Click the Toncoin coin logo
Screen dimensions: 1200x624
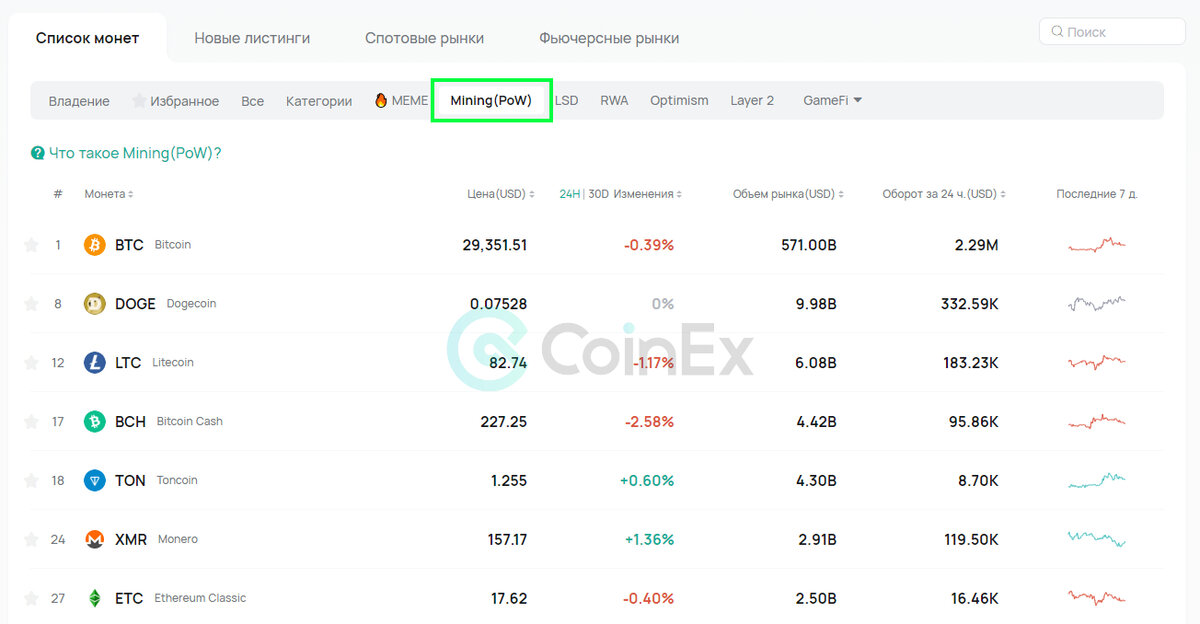[x=95, y=481]
